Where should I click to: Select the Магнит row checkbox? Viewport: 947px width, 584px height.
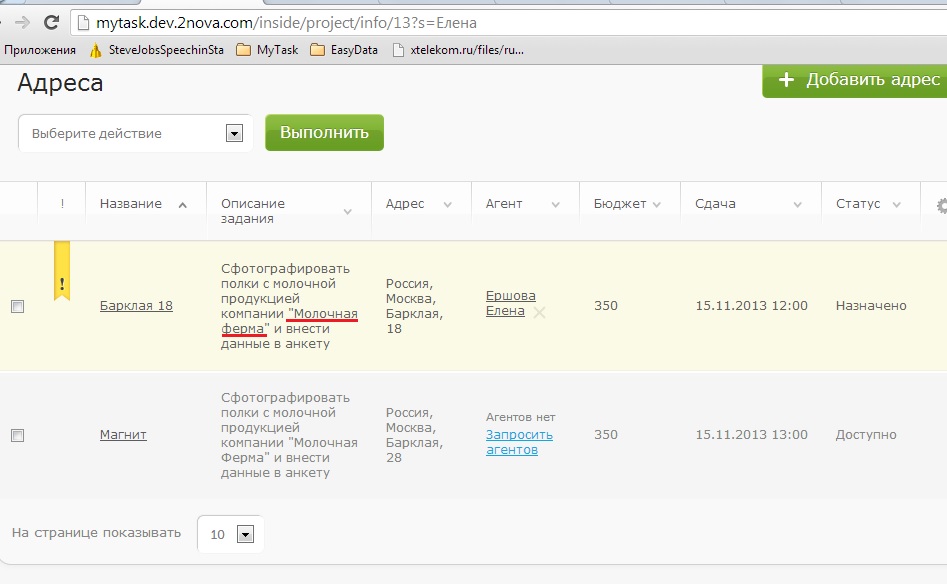[17, 436]
